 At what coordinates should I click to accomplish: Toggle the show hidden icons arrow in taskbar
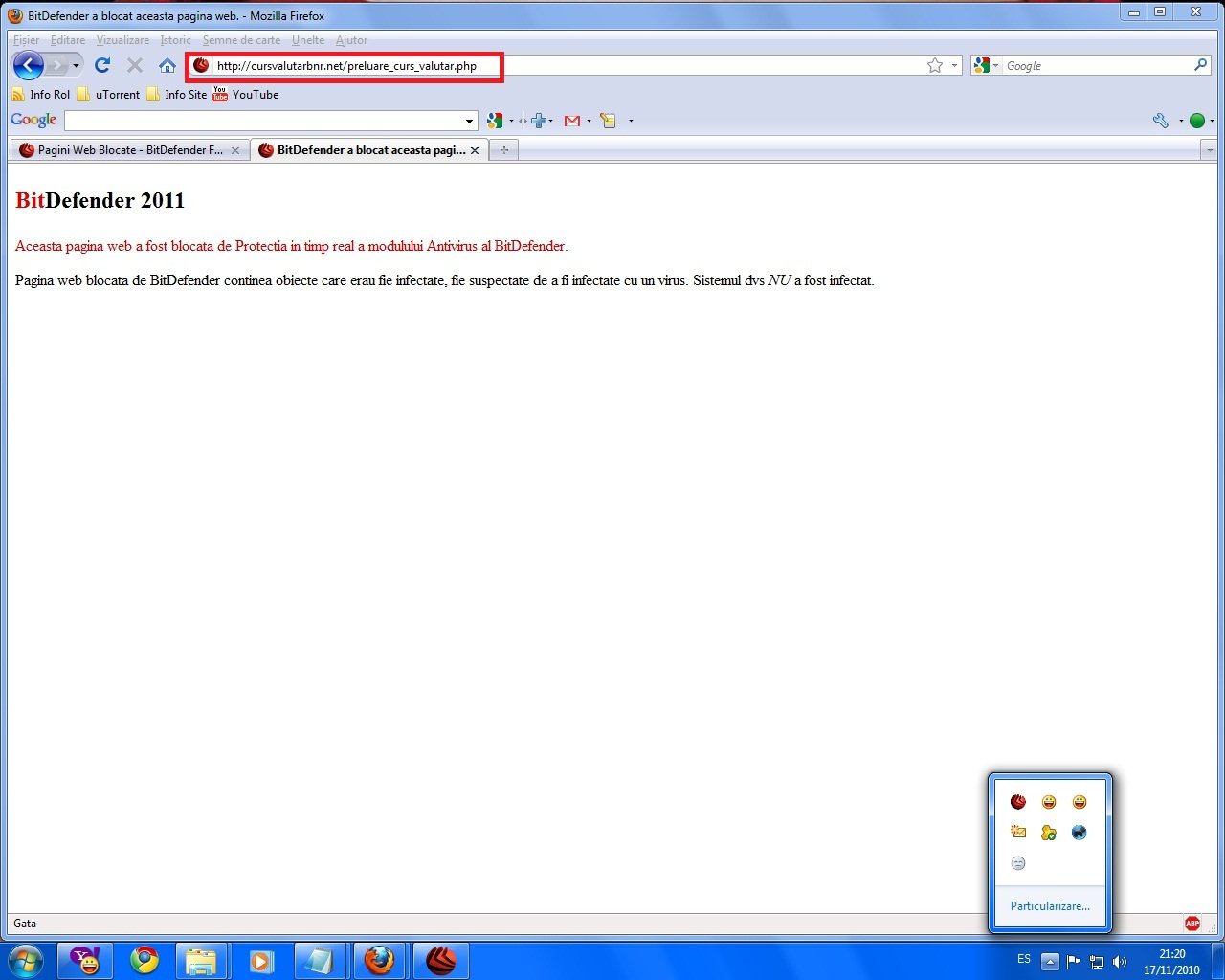coord(1050,962)
